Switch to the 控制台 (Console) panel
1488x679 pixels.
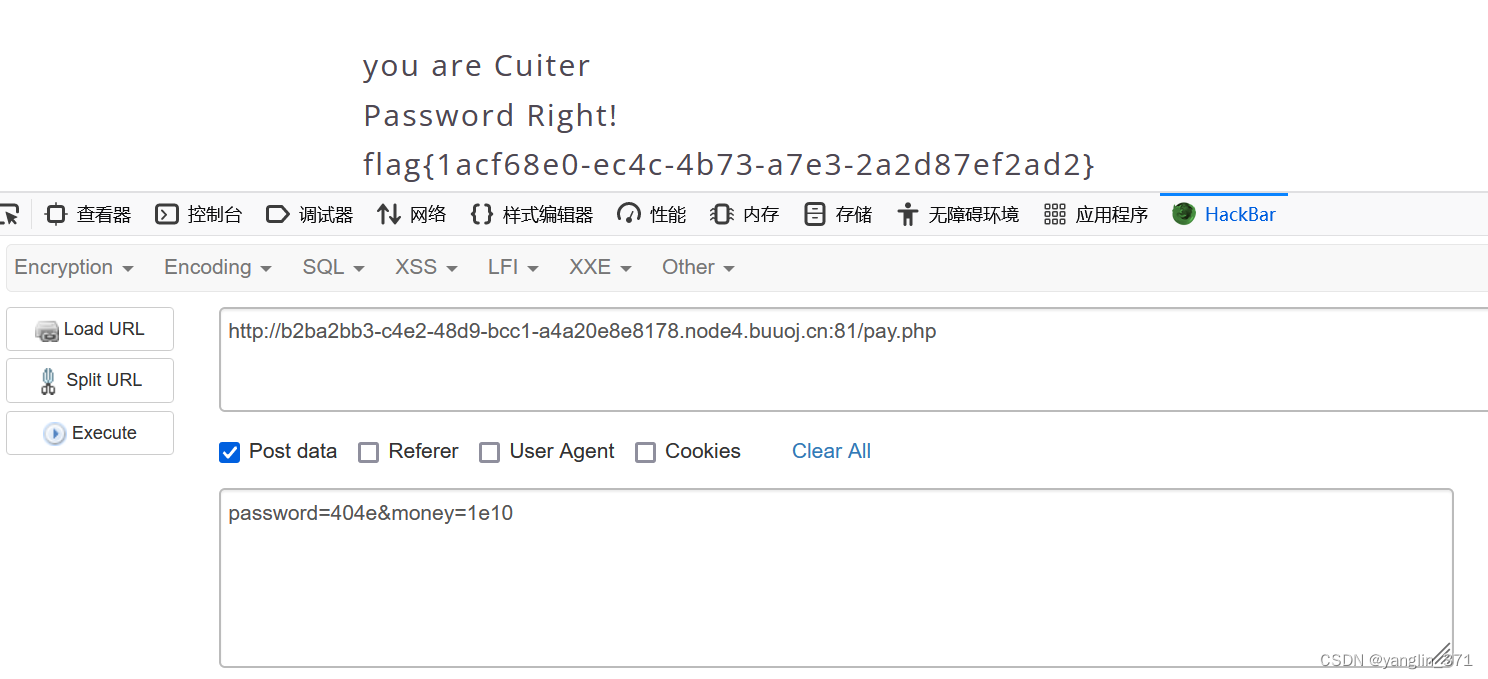[x=199, y=213]
